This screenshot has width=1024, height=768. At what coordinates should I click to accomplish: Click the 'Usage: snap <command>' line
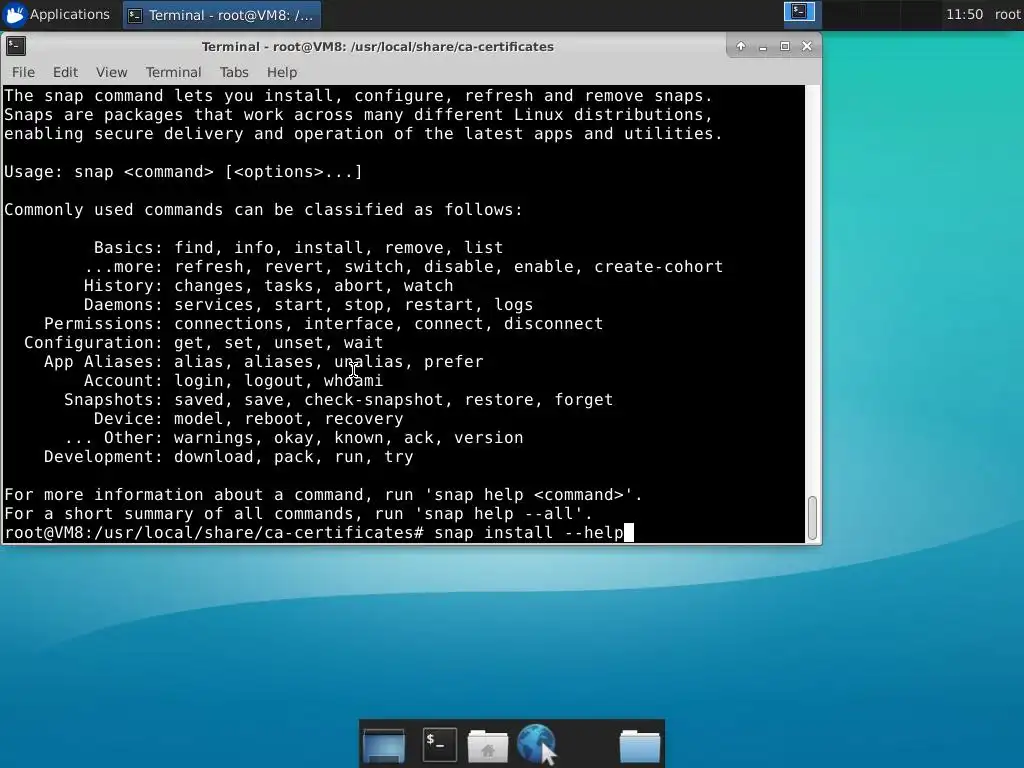183,172
